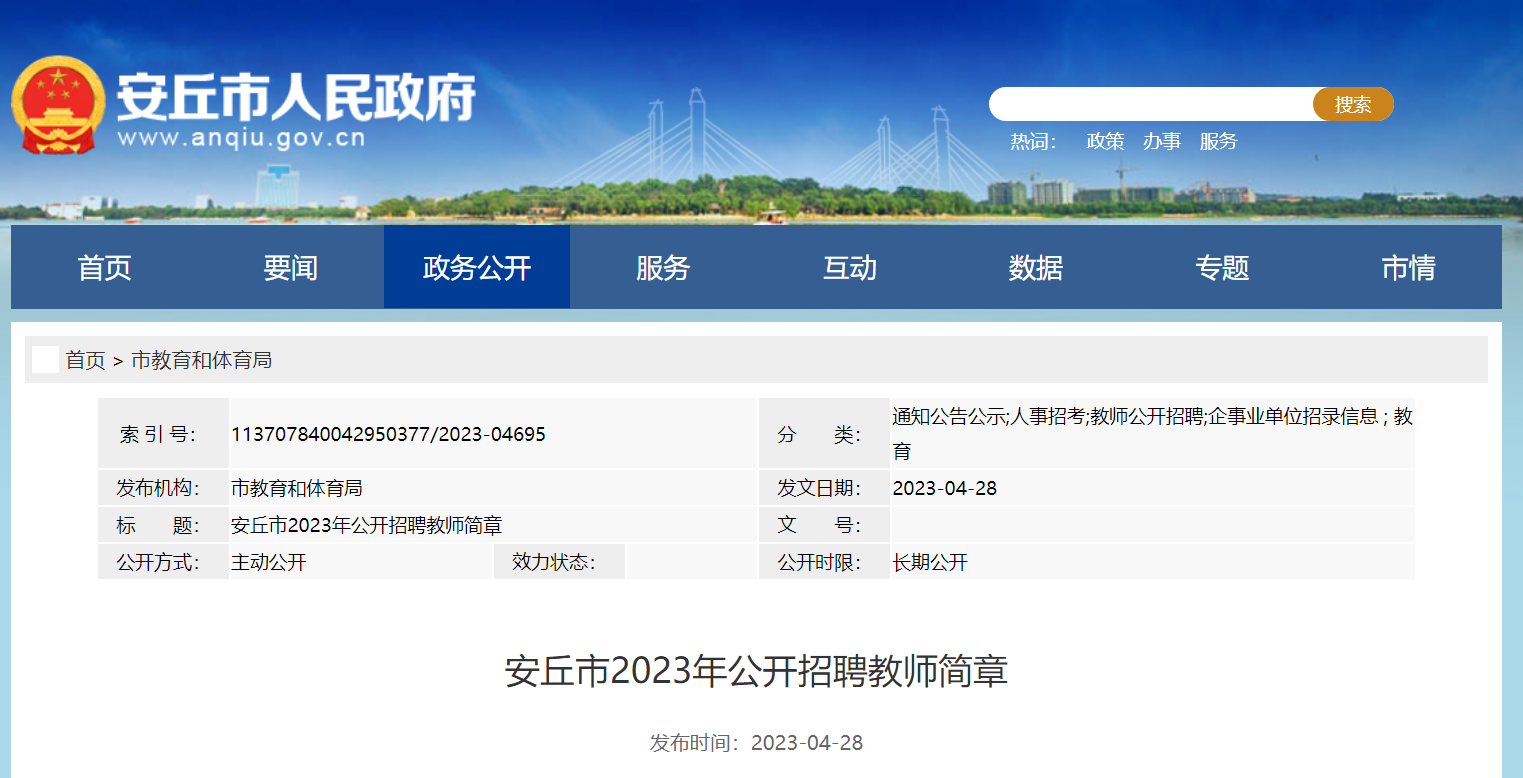1523x778 pixels.
Task: Click 市教育和体育局 breadcrumb link
Action: pyautogui.click(x=201, y=361)
